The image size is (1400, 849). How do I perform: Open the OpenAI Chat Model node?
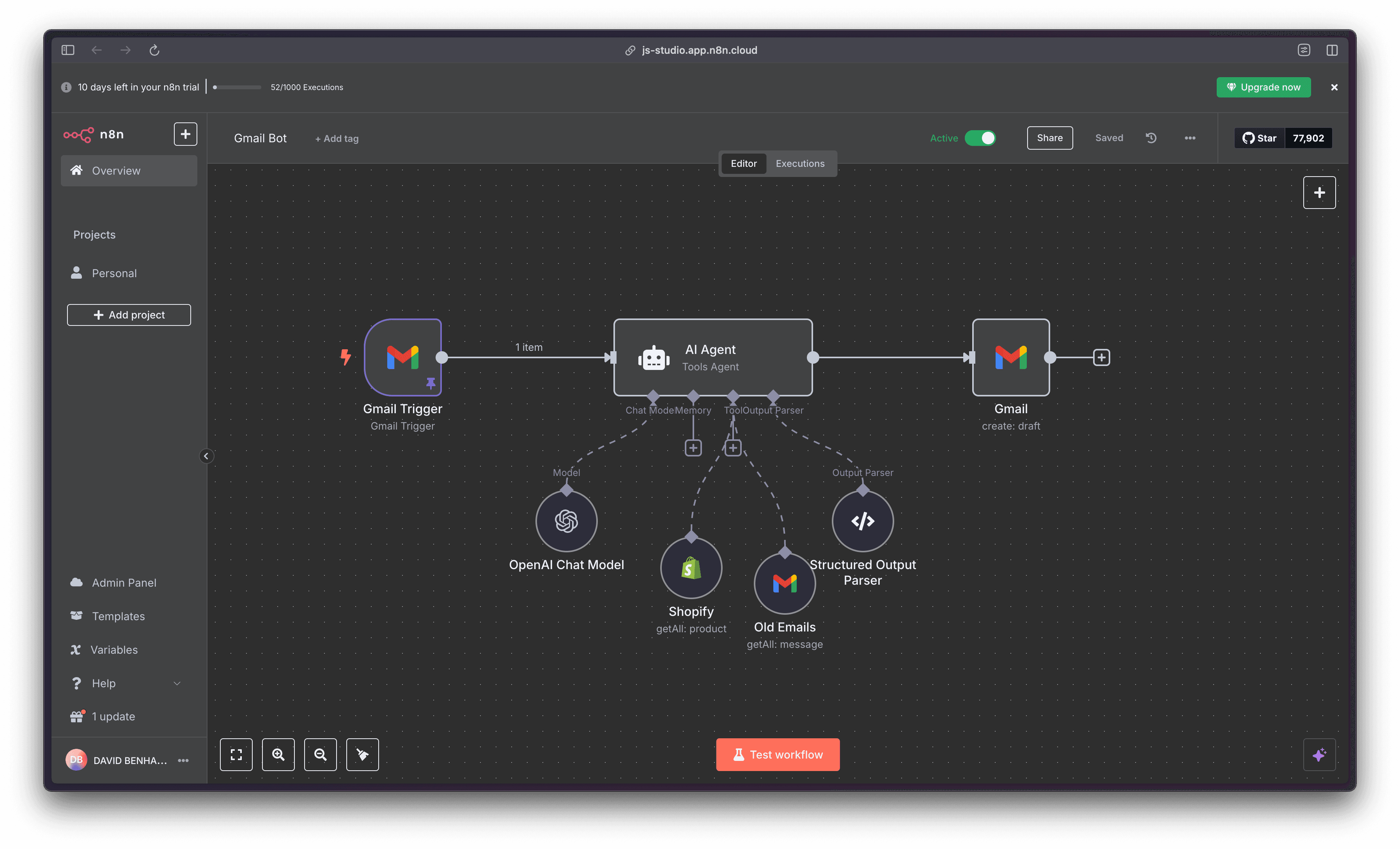point(567,521)
